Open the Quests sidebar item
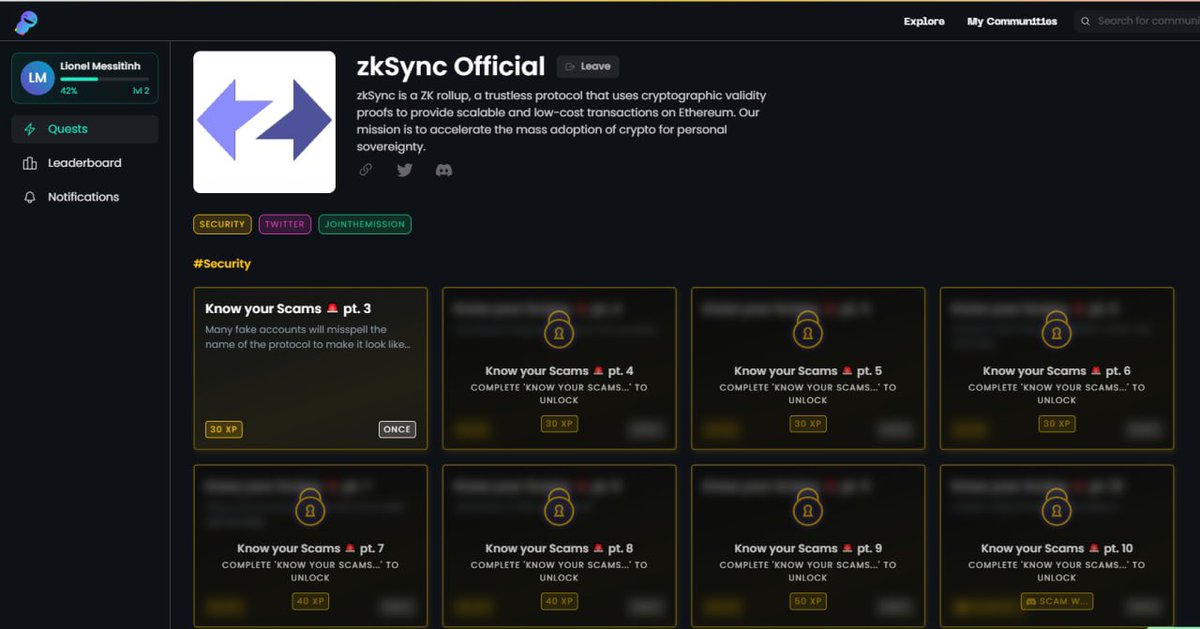1200x629 pixels. [85, 129]
